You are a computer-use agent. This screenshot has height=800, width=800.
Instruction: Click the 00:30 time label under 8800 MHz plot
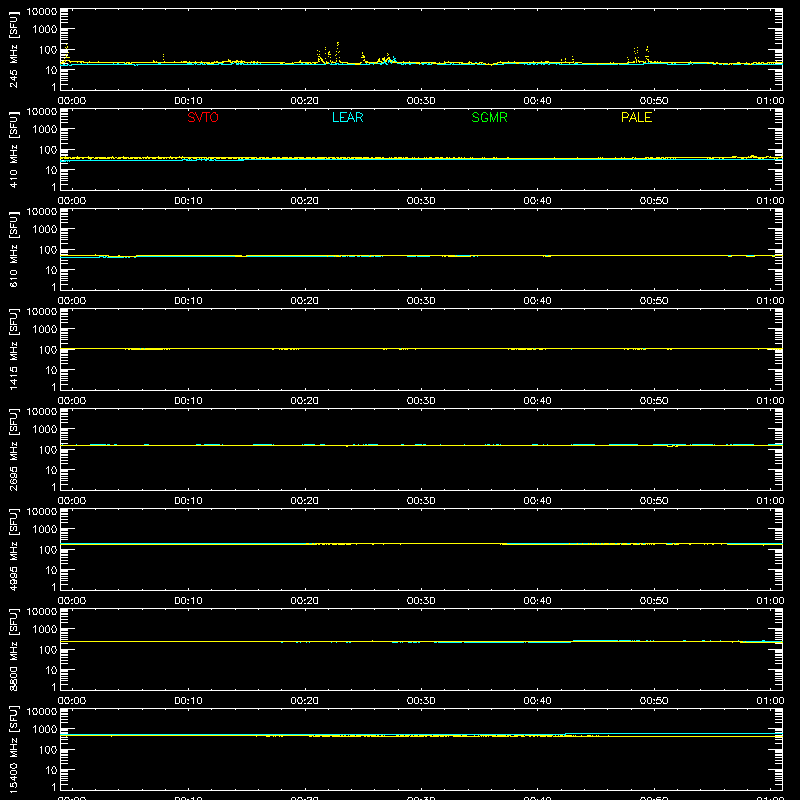(x=421, y=701)
